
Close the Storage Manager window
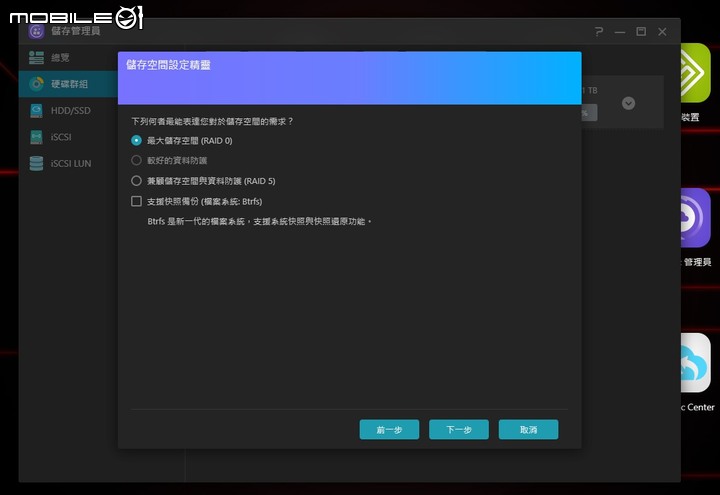point(662,32)
